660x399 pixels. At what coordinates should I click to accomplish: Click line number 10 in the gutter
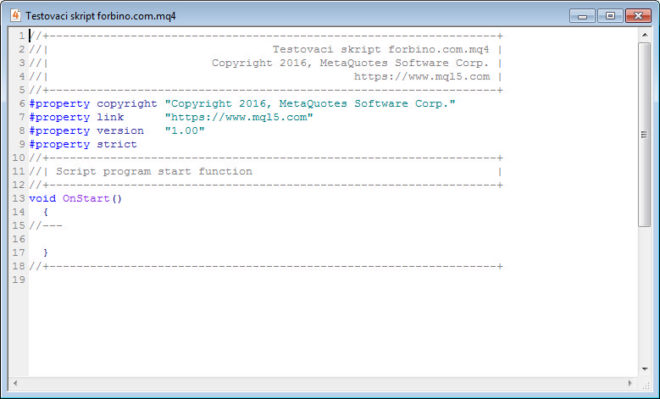(x=19, y=158)
